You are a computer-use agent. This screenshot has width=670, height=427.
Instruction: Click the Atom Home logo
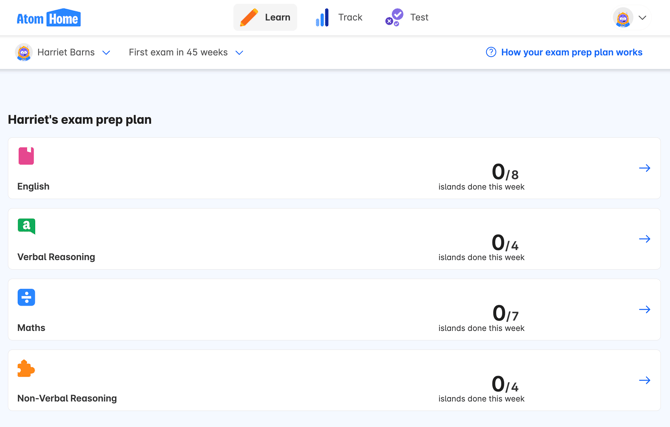click(x=48, y=18)
